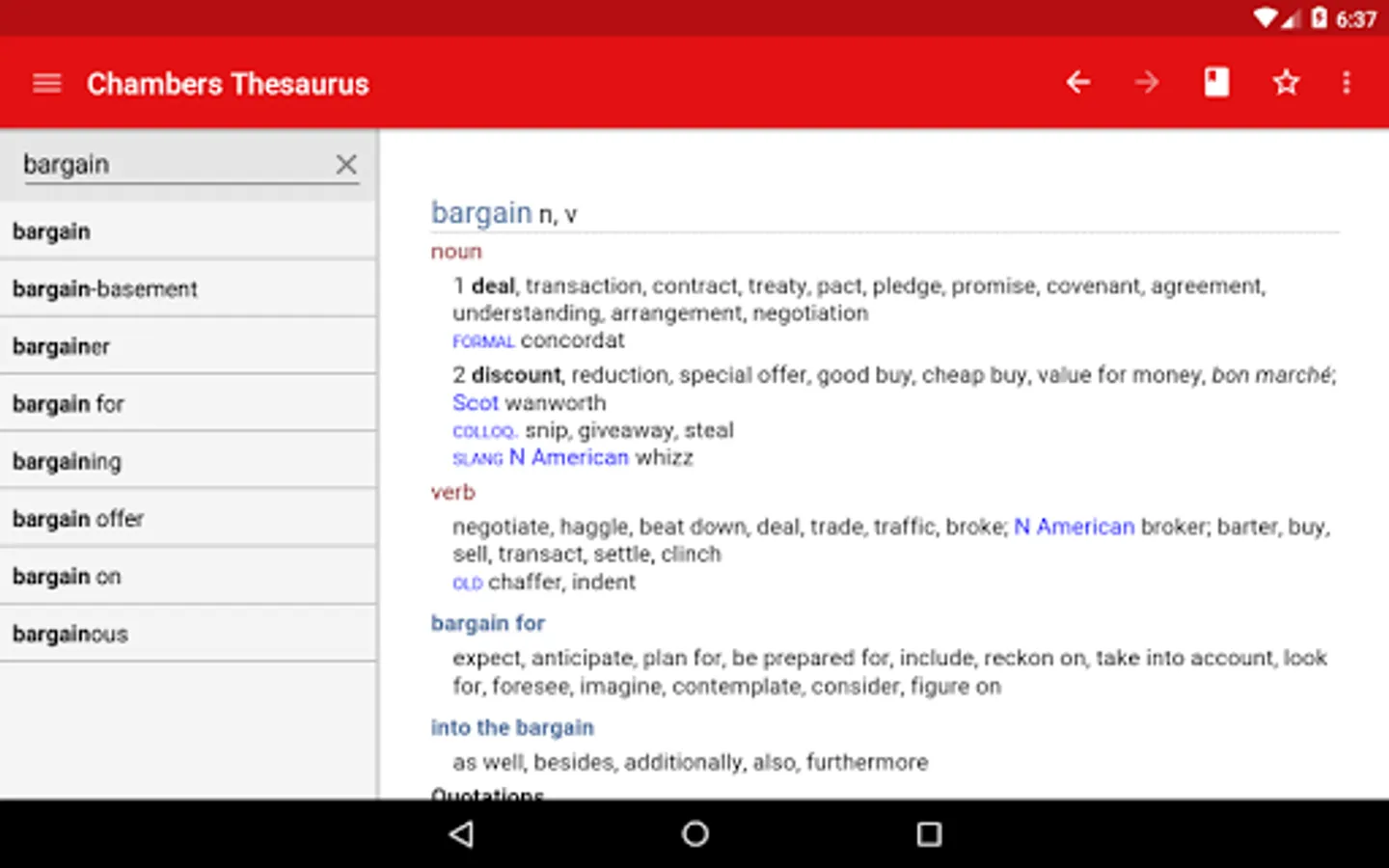Click the word 'wanworth'

pos(556,402)
